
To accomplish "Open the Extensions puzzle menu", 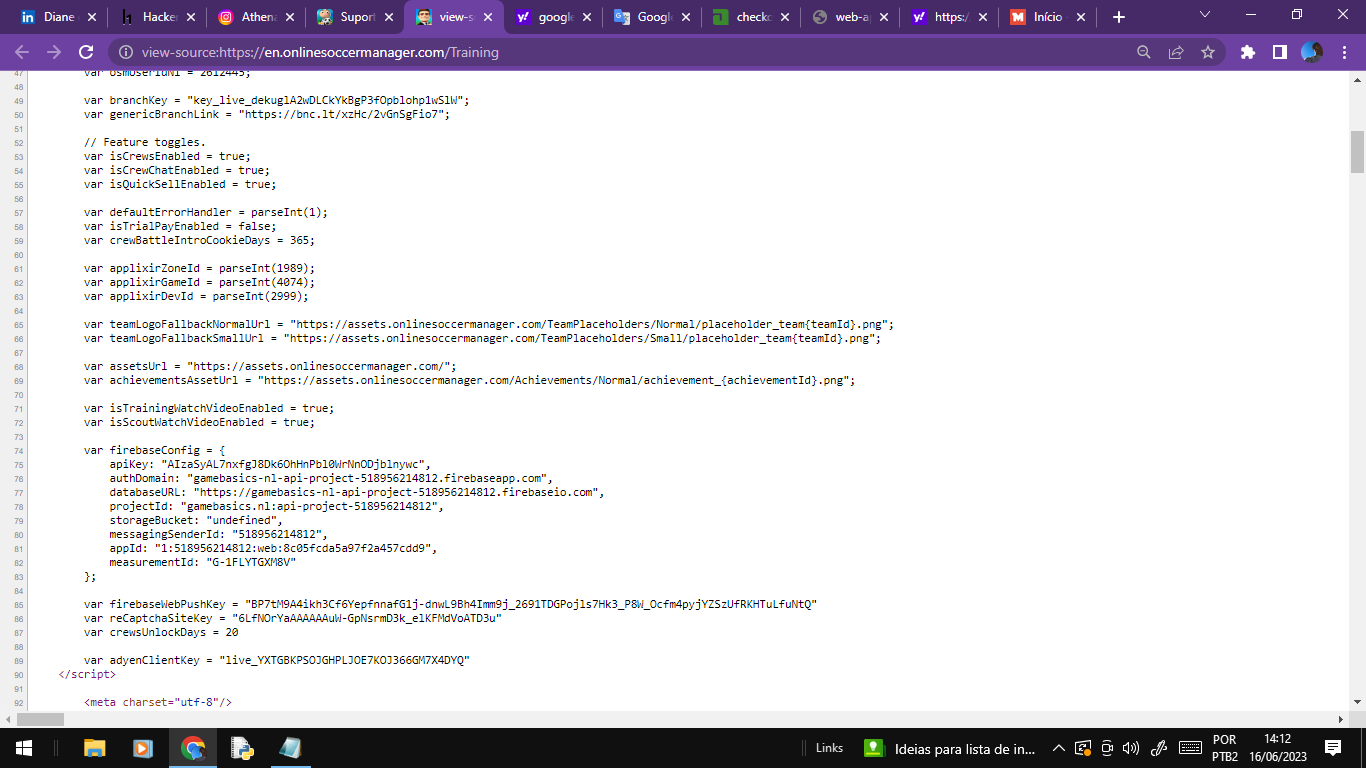I will (1247, 52).
